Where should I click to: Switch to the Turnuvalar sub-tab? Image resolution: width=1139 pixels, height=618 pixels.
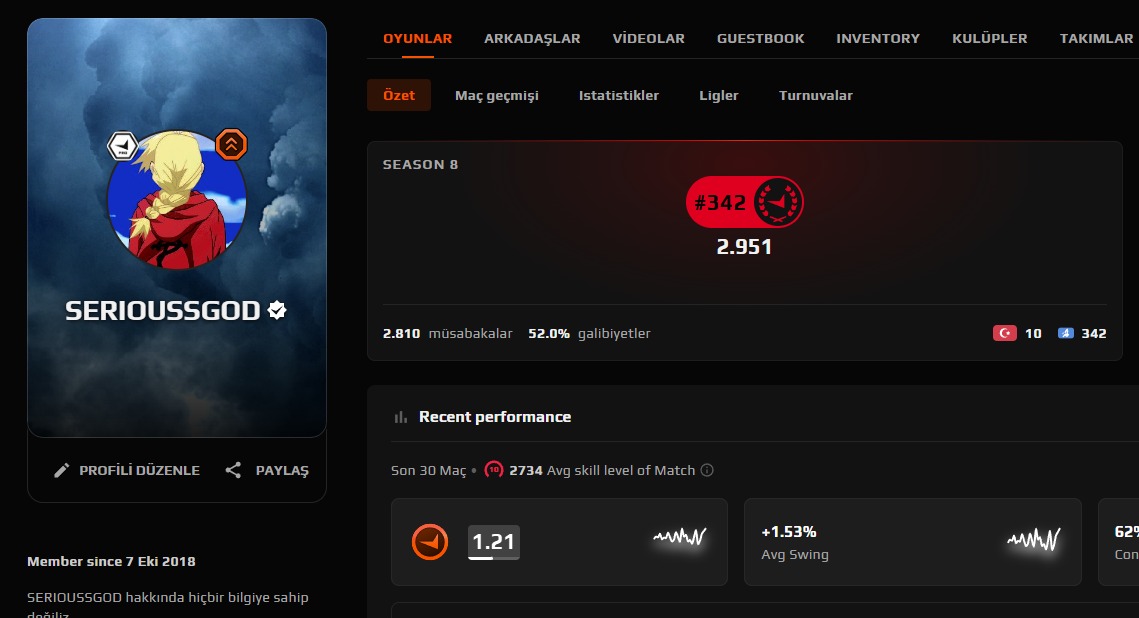816,95
